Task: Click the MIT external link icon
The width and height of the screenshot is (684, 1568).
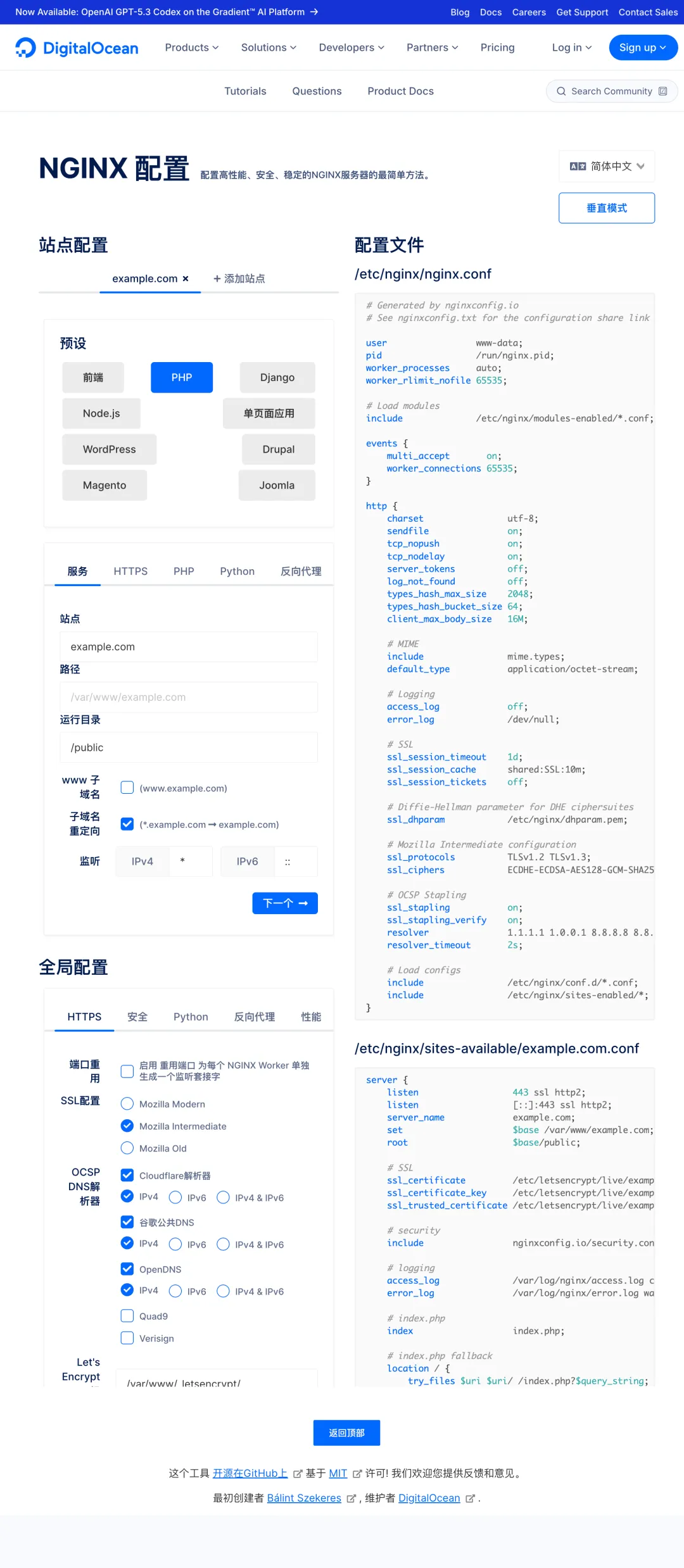Action: point(357,1474)
